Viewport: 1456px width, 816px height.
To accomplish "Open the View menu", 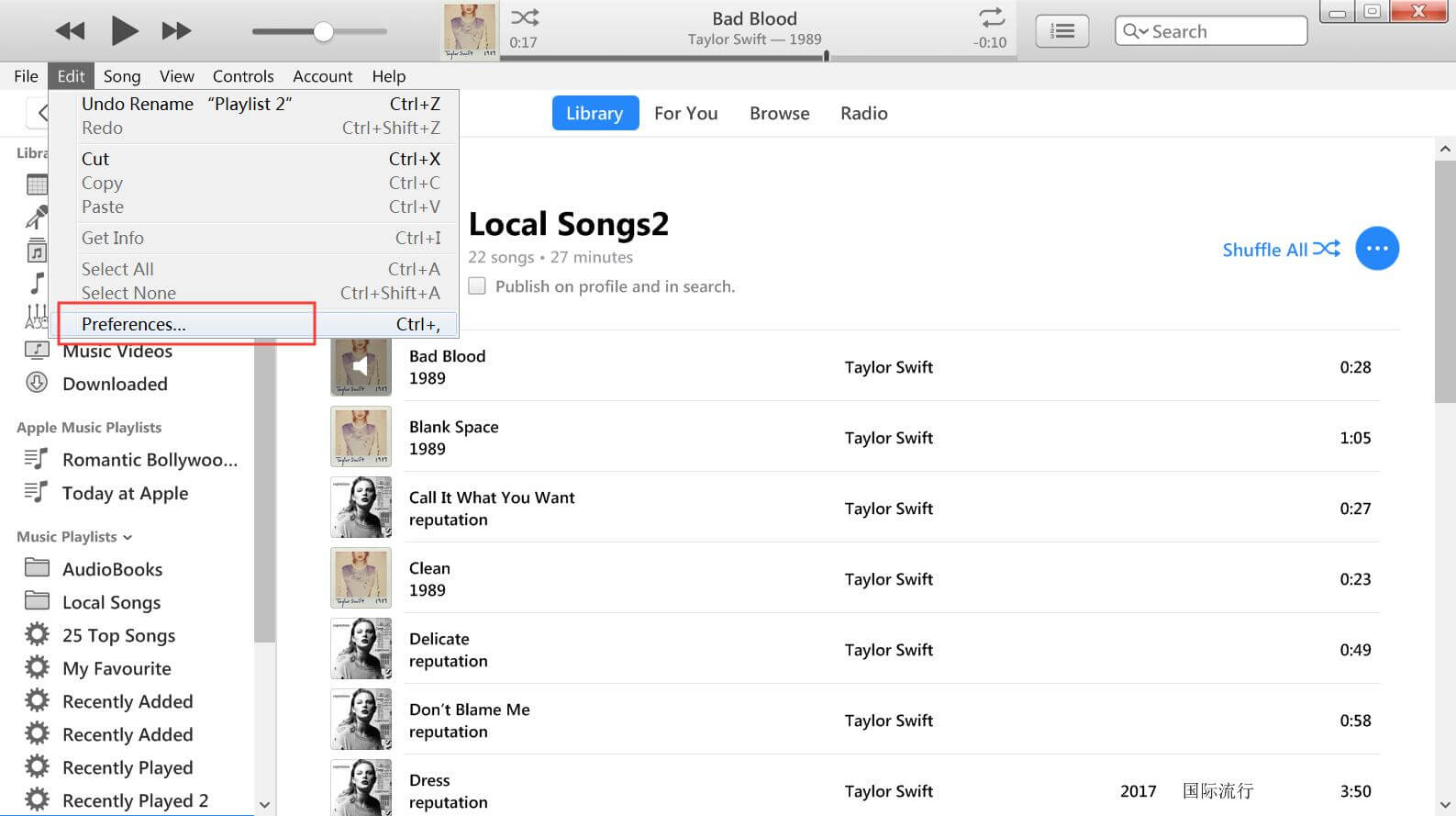I will pos(176,76).
